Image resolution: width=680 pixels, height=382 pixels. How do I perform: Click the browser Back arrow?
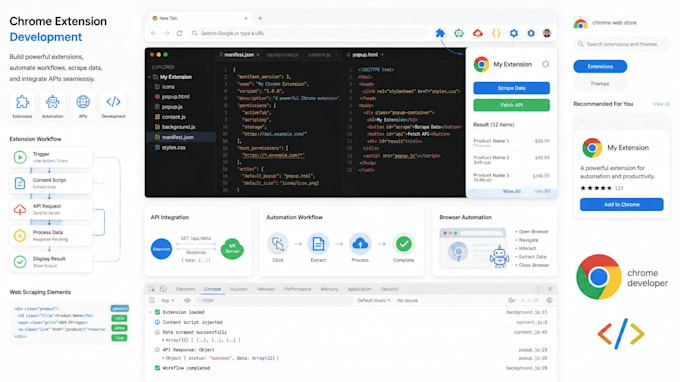pos(153,33)
